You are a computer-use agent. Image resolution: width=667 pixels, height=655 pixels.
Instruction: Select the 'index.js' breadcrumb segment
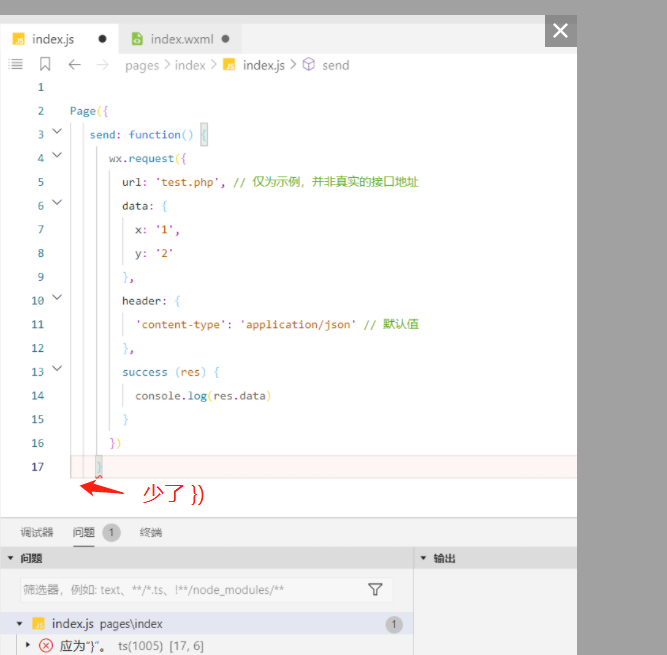(x=264, y=65)
